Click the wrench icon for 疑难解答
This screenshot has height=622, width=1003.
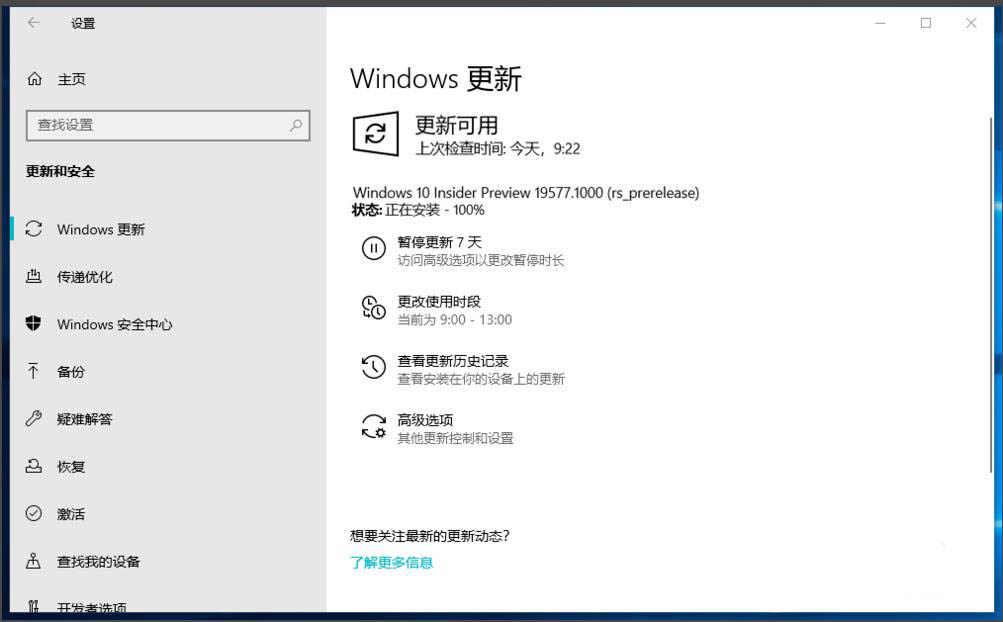[x=34, y=419]
